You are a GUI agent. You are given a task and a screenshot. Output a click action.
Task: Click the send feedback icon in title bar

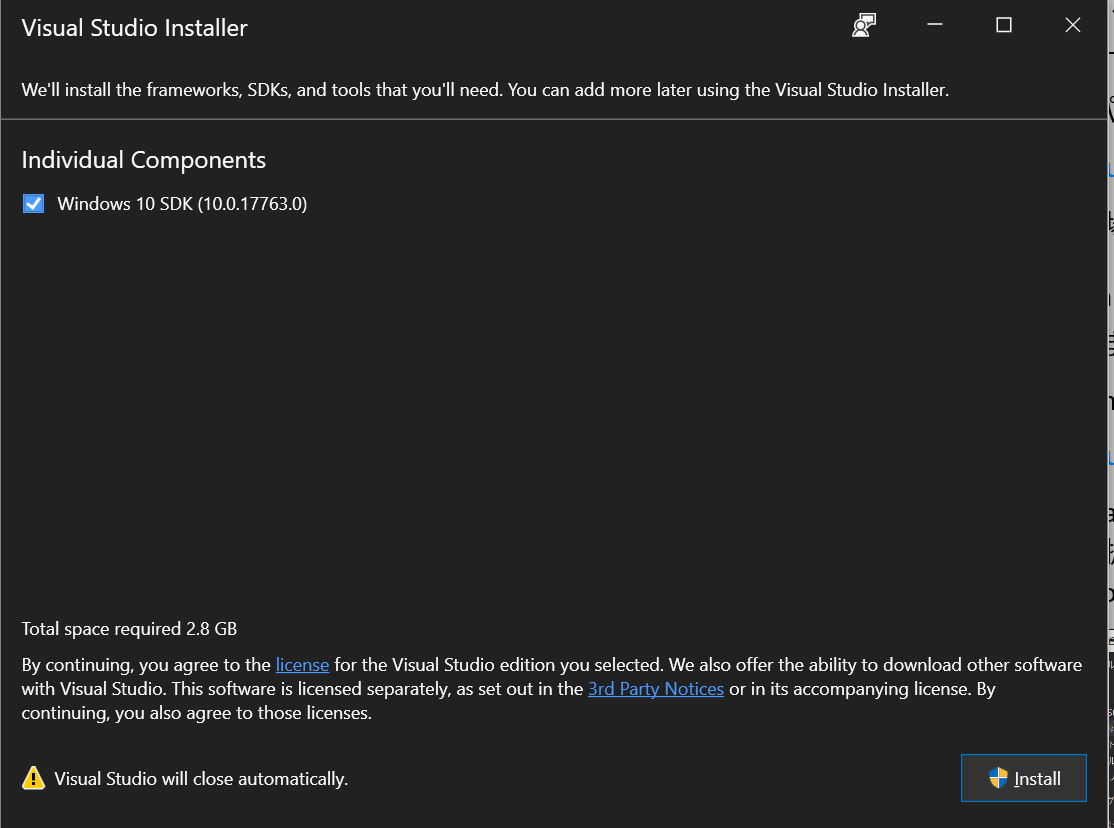[x=864, y=26]
